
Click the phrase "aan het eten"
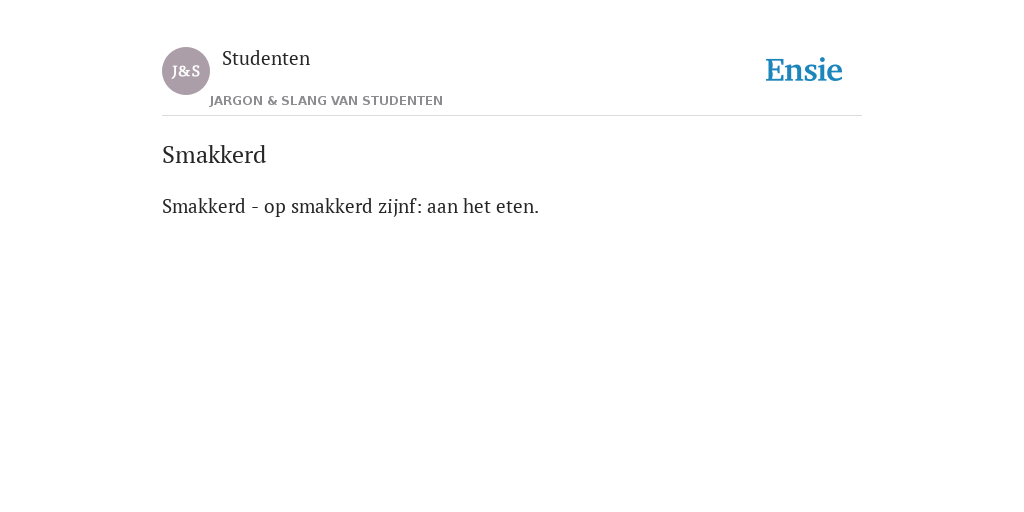coord(480,206)
